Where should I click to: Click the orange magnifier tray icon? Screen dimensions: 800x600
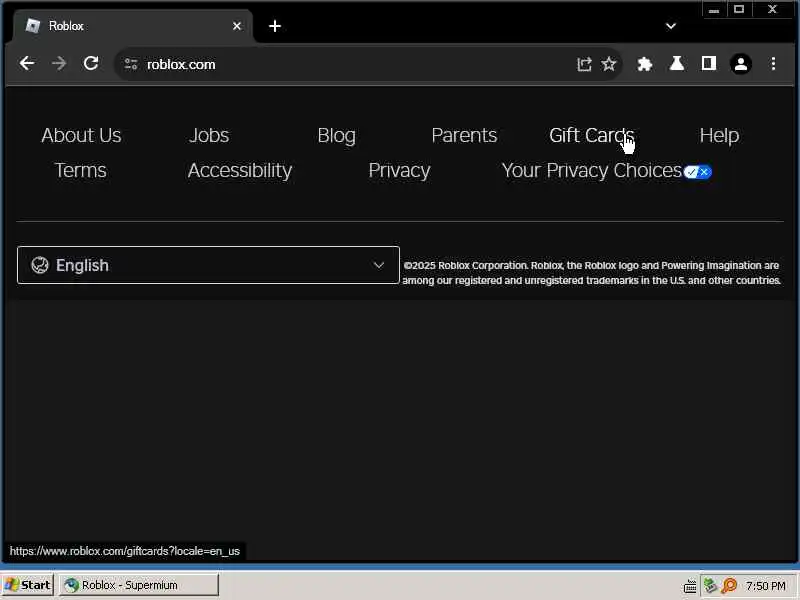click(729, 585)
